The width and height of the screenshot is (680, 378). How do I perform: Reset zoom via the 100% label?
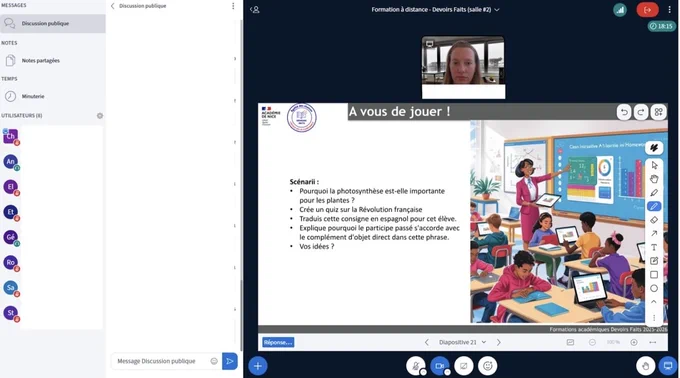click(613, 342)
